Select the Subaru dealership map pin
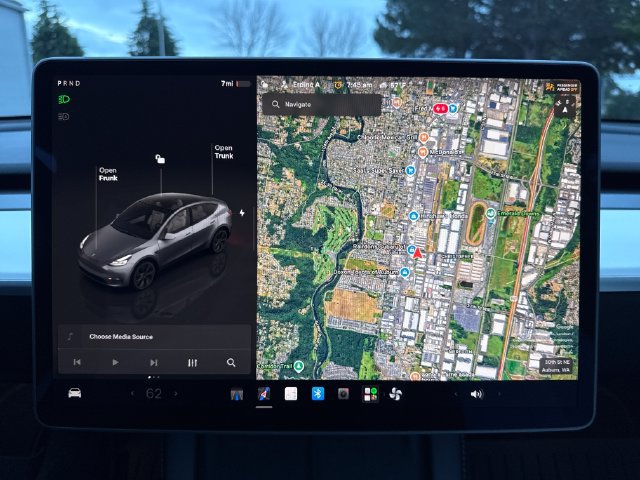640x480 pixels. 411,249
